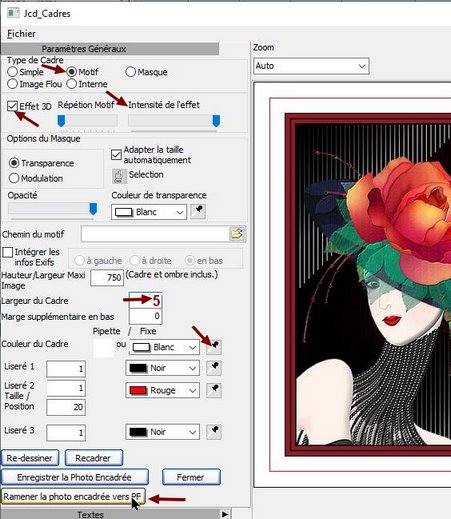The height and width of the screenshot is (519, 451).
Task: Use eyedropper for Liseré 2 color
Action: (x=214, y=390)
